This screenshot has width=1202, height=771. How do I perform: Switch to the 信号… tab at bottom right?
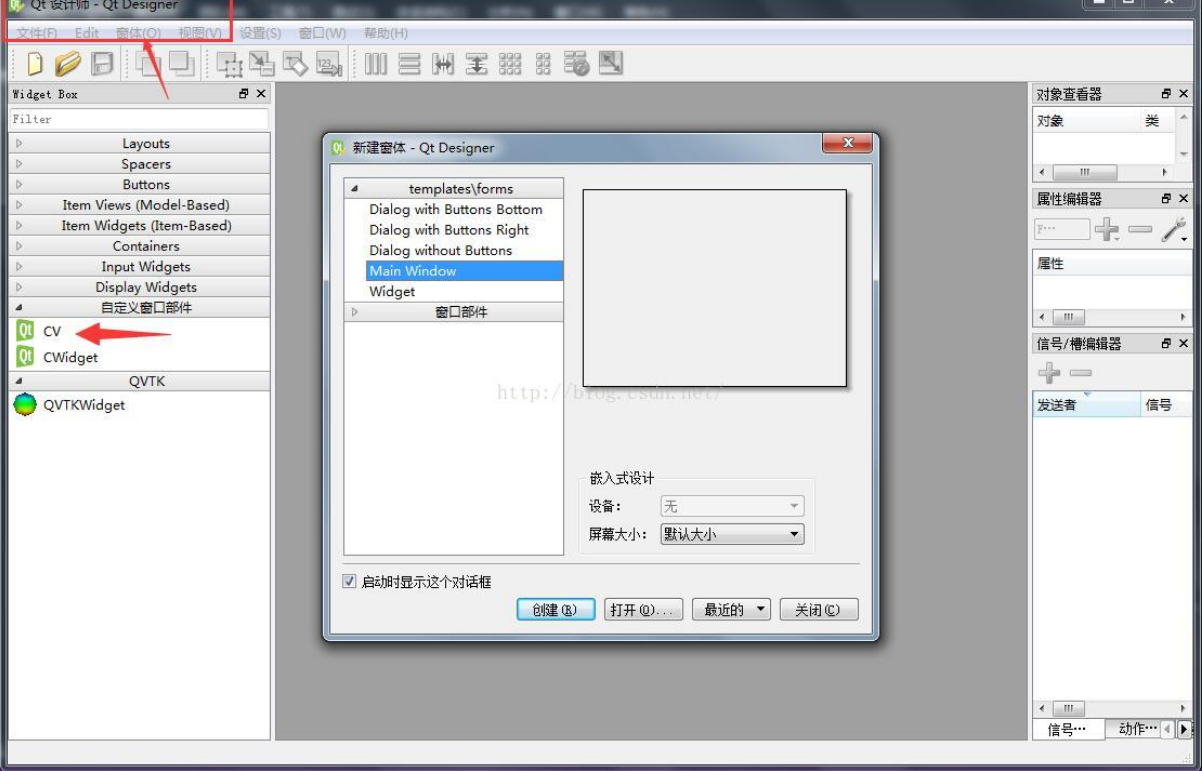pyautogui.click(x=1068, y=729)
